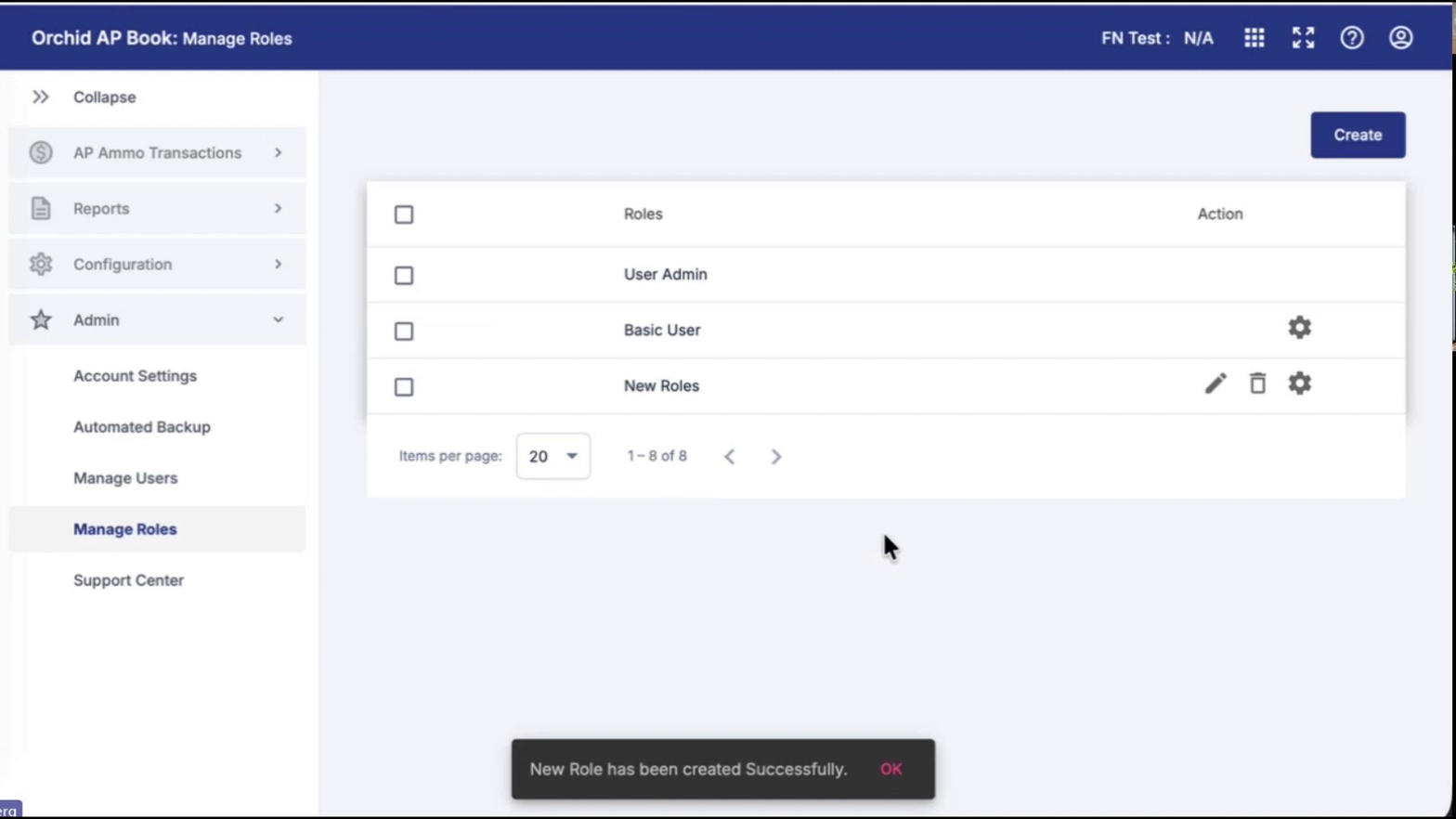Check the Basic User row checkbox

click(403, 331)
